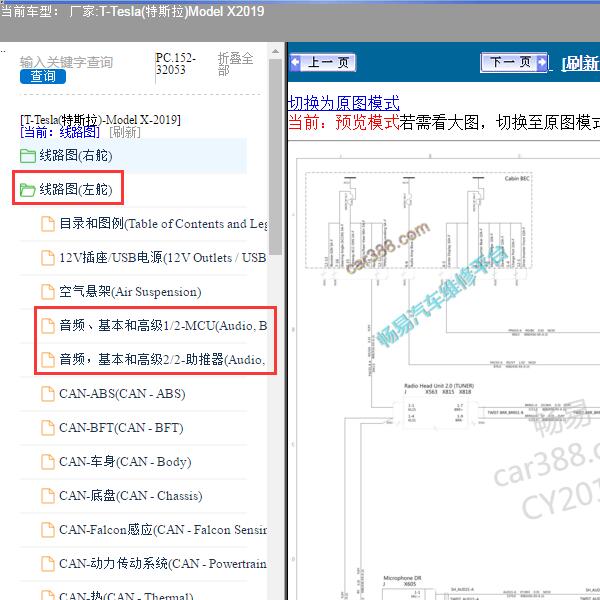
Task: Click document icon beside CAN-BFT
Action: [48, 428]
